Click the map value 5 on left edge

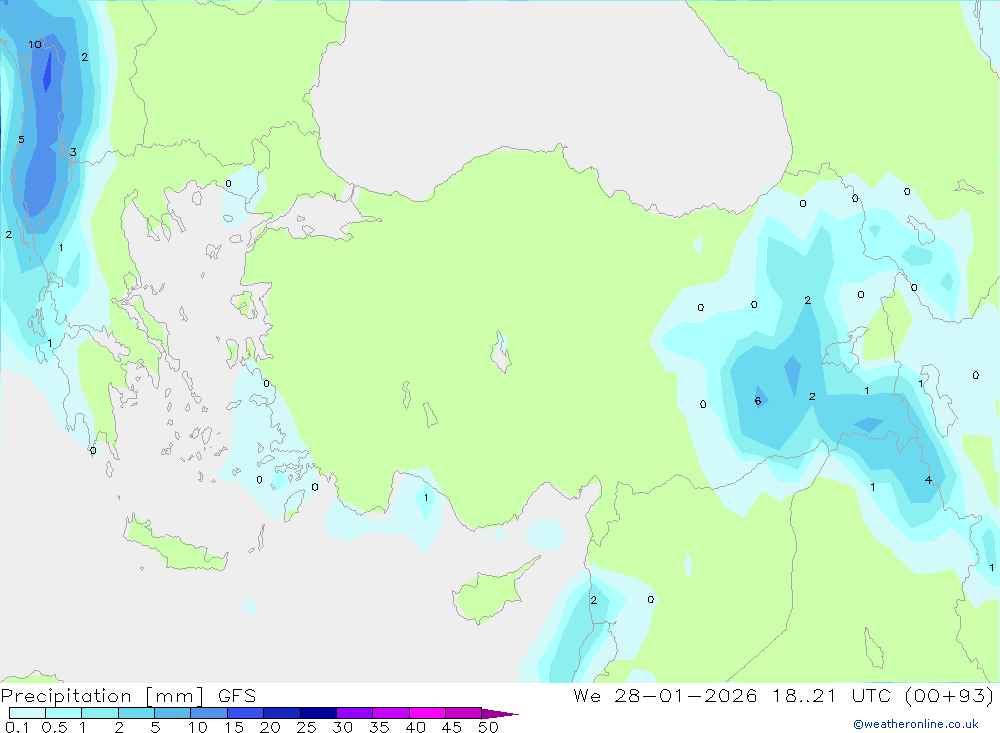(x=21, y=139)
